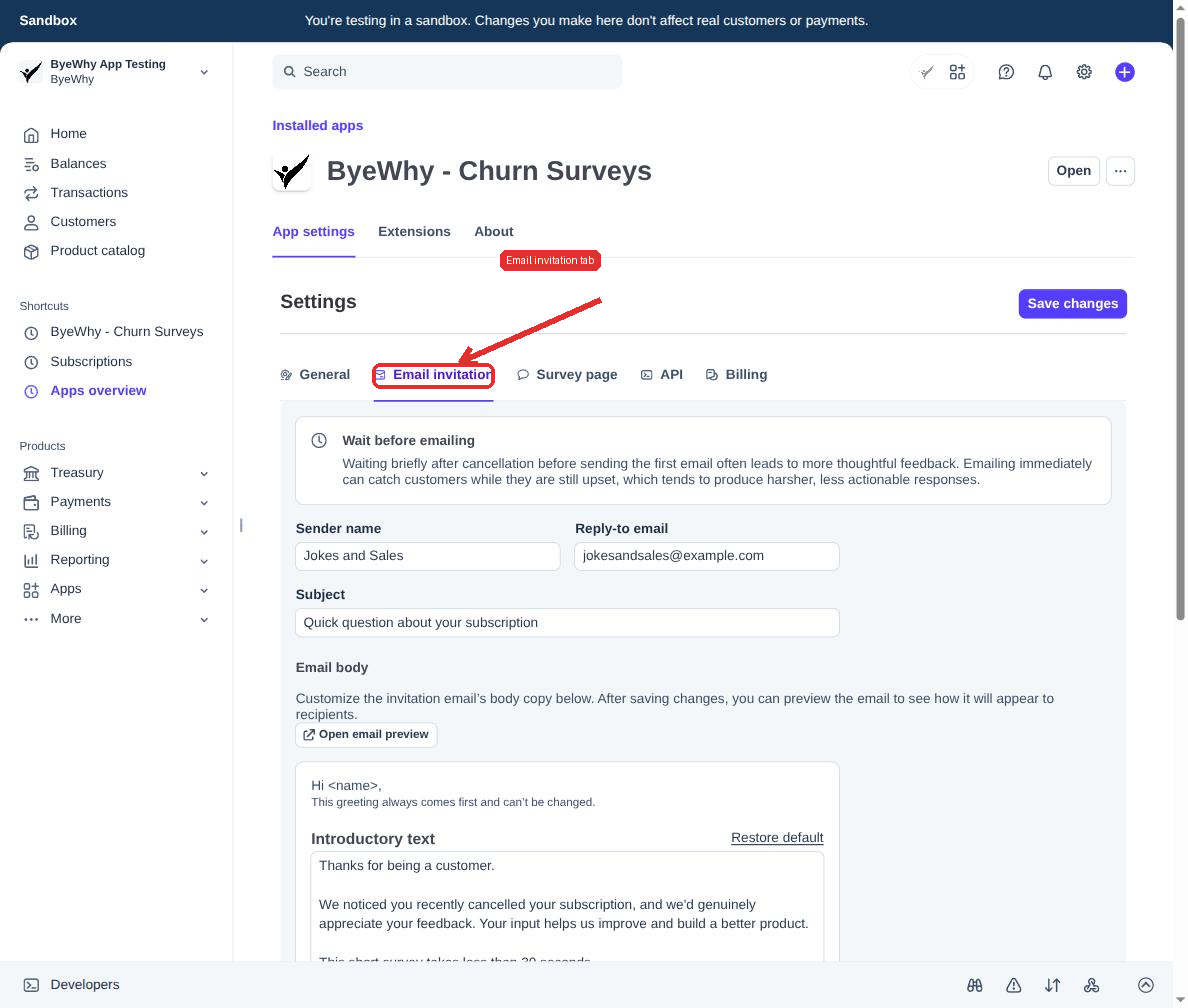Select the API settings tab

coord(662,375)
